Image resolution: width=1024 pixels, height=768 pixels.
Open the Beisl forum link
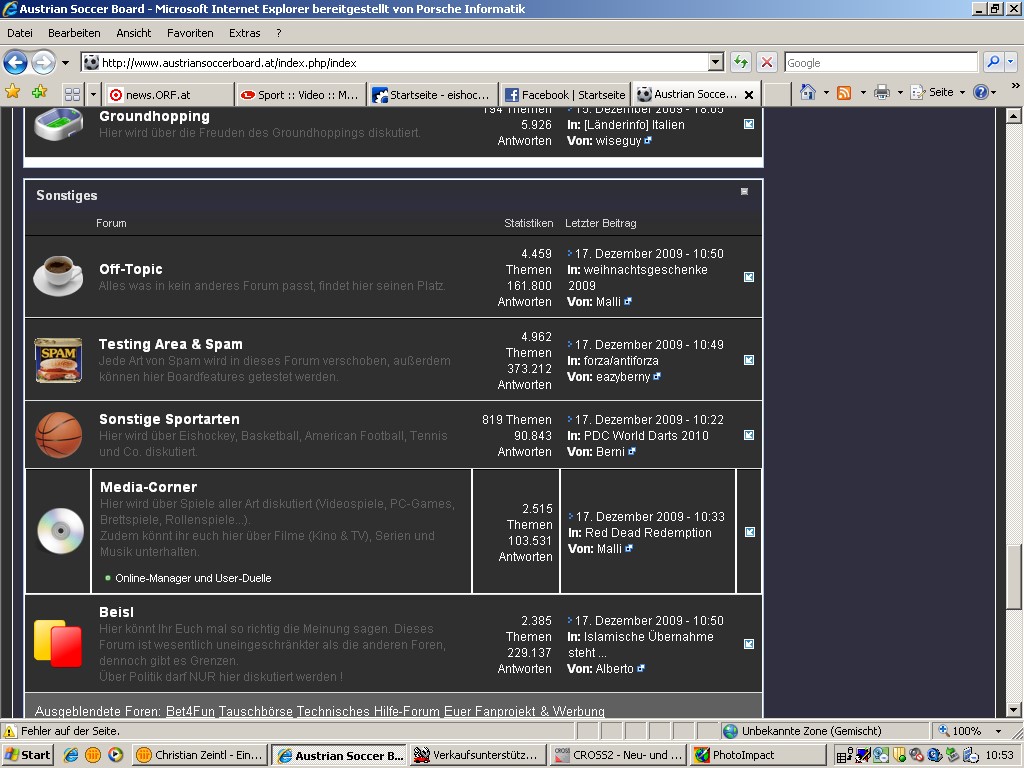116,612
